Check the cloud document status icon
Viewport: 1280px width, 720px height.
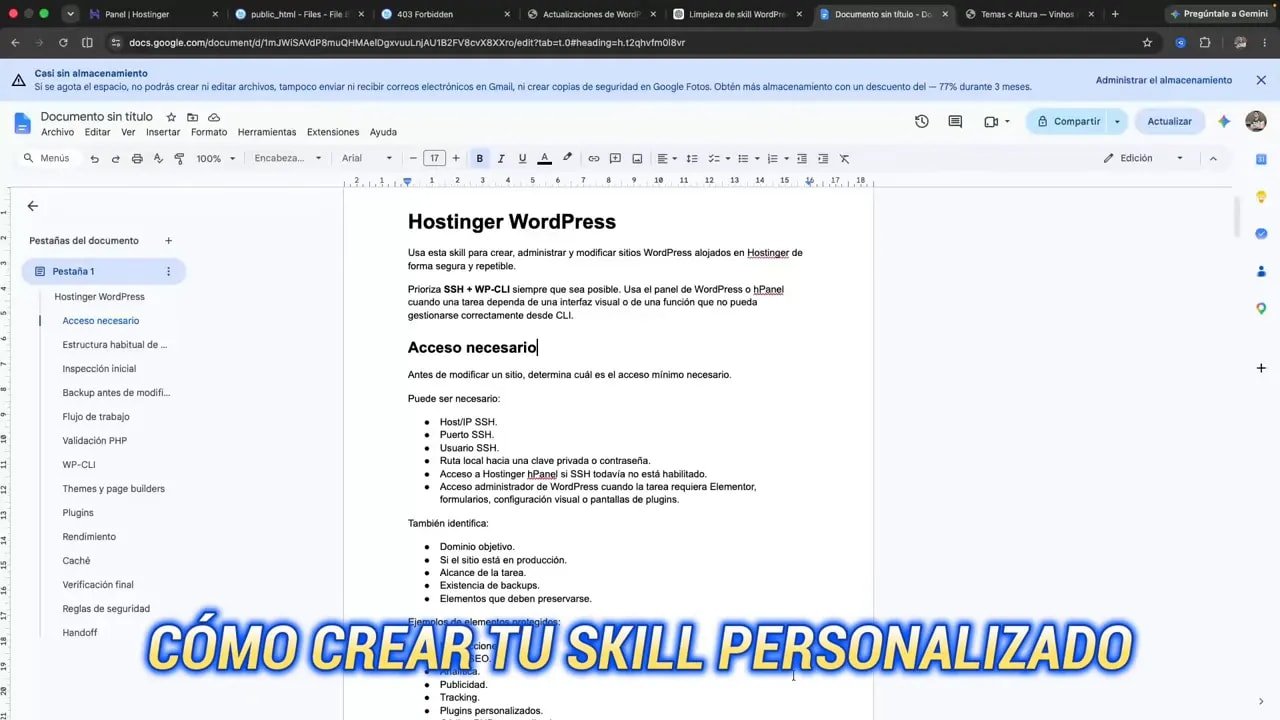(214, 117)
